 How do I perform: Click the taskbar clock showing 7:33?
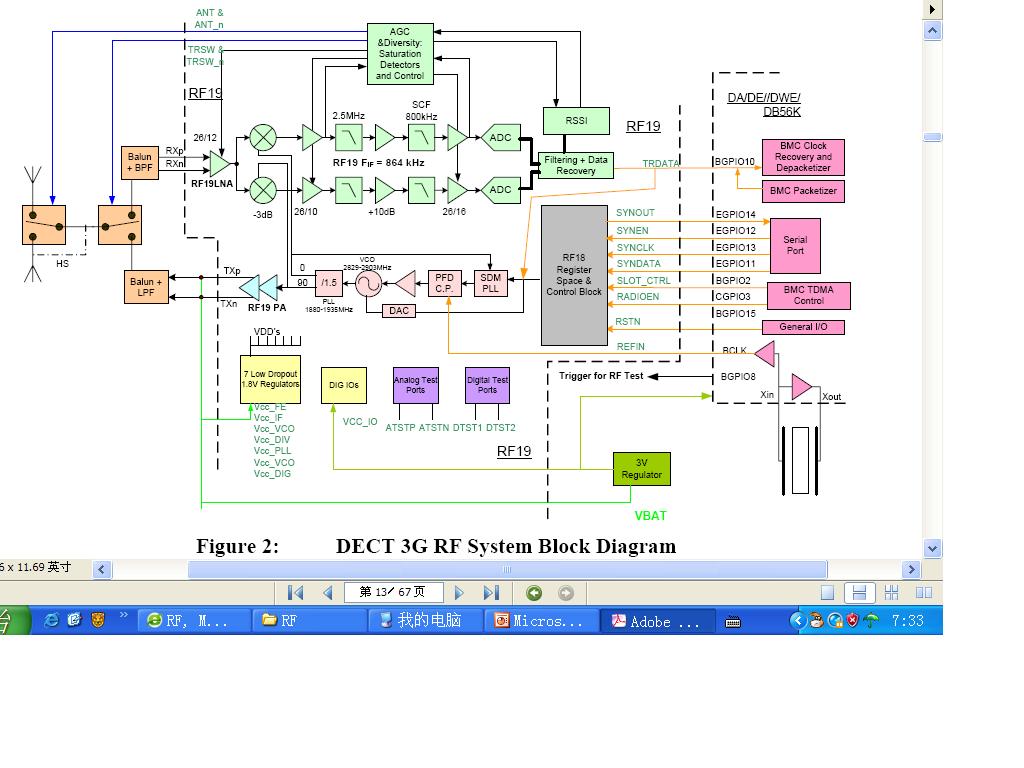pos(908,620)
